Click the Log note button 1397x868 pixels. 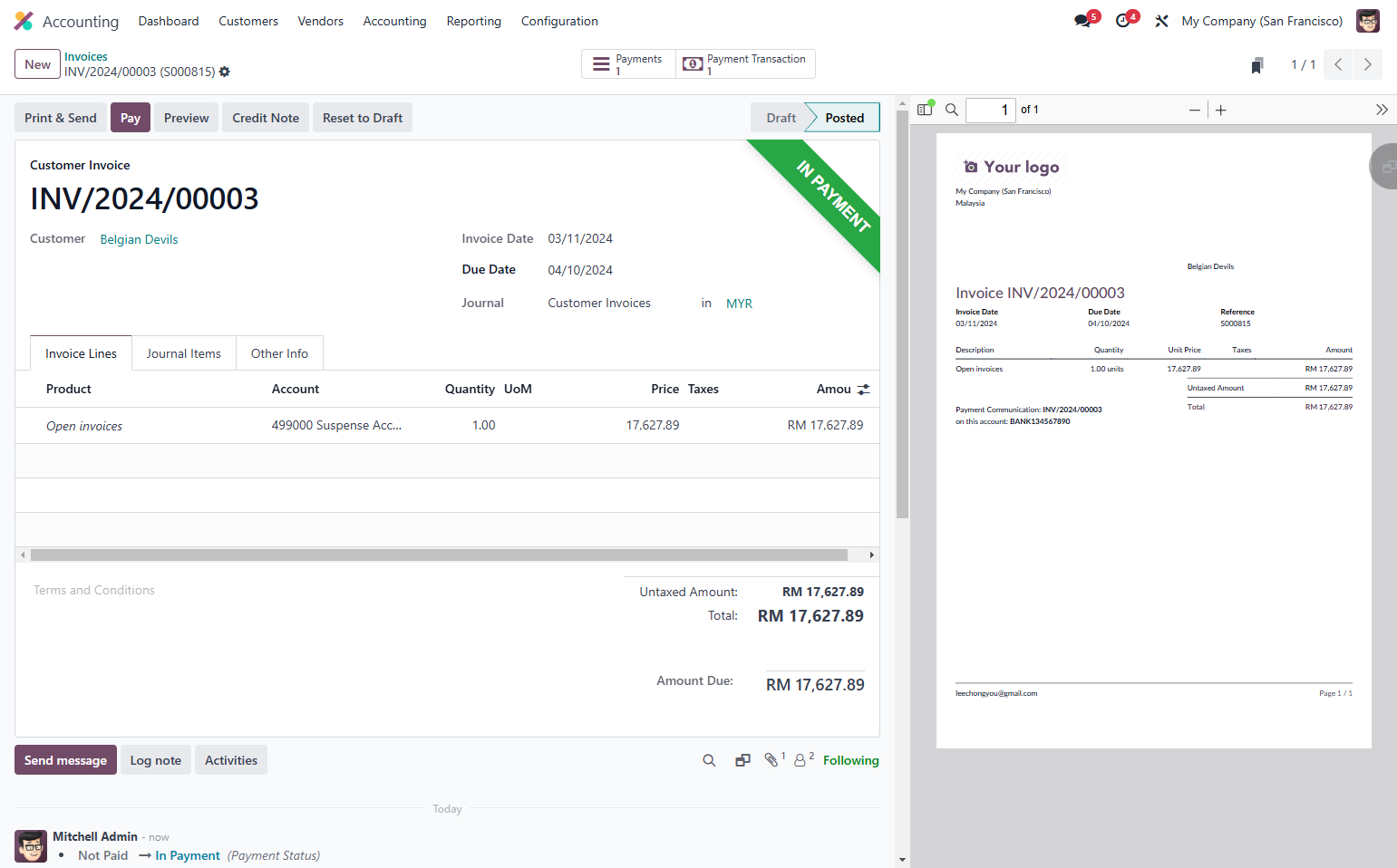156,760
